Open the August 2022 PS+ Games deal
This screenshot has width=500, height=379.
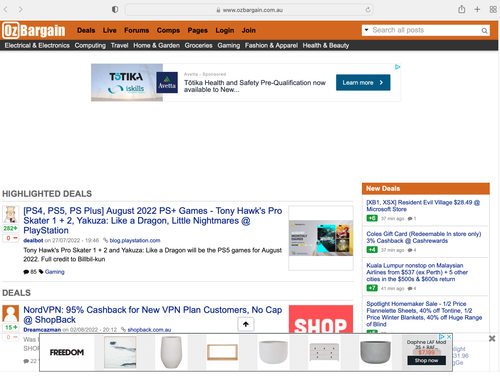click(x=153, y=220)
